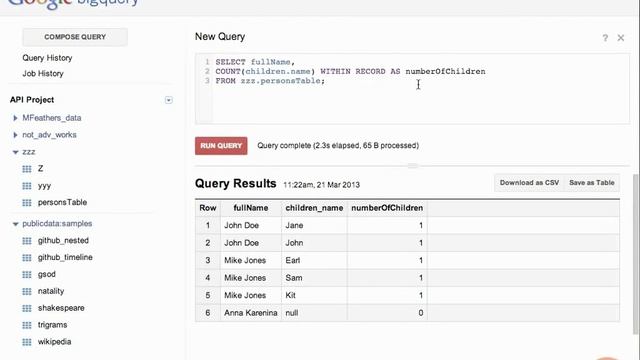Viewport: 640px width, 360px height.
Task: Click the github_timeline table icon
Action: pos(27,258)
